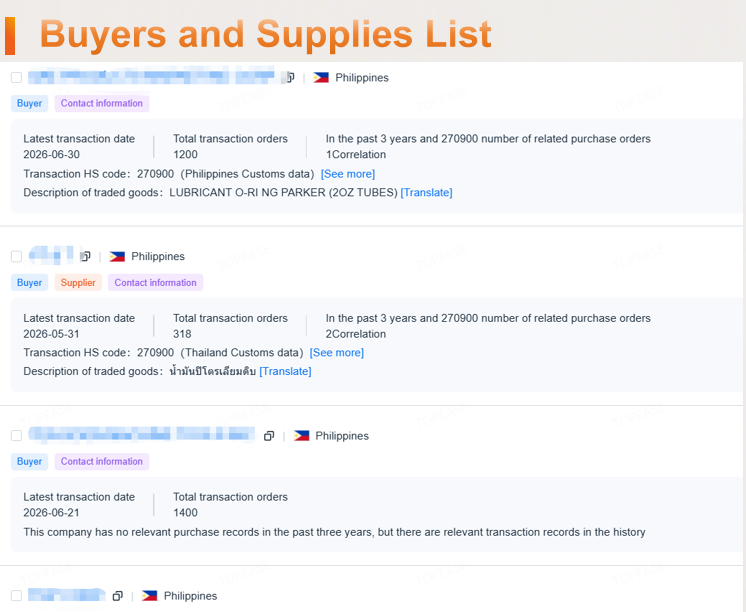Copy the fourth company name via copy icon

[118, 596]
